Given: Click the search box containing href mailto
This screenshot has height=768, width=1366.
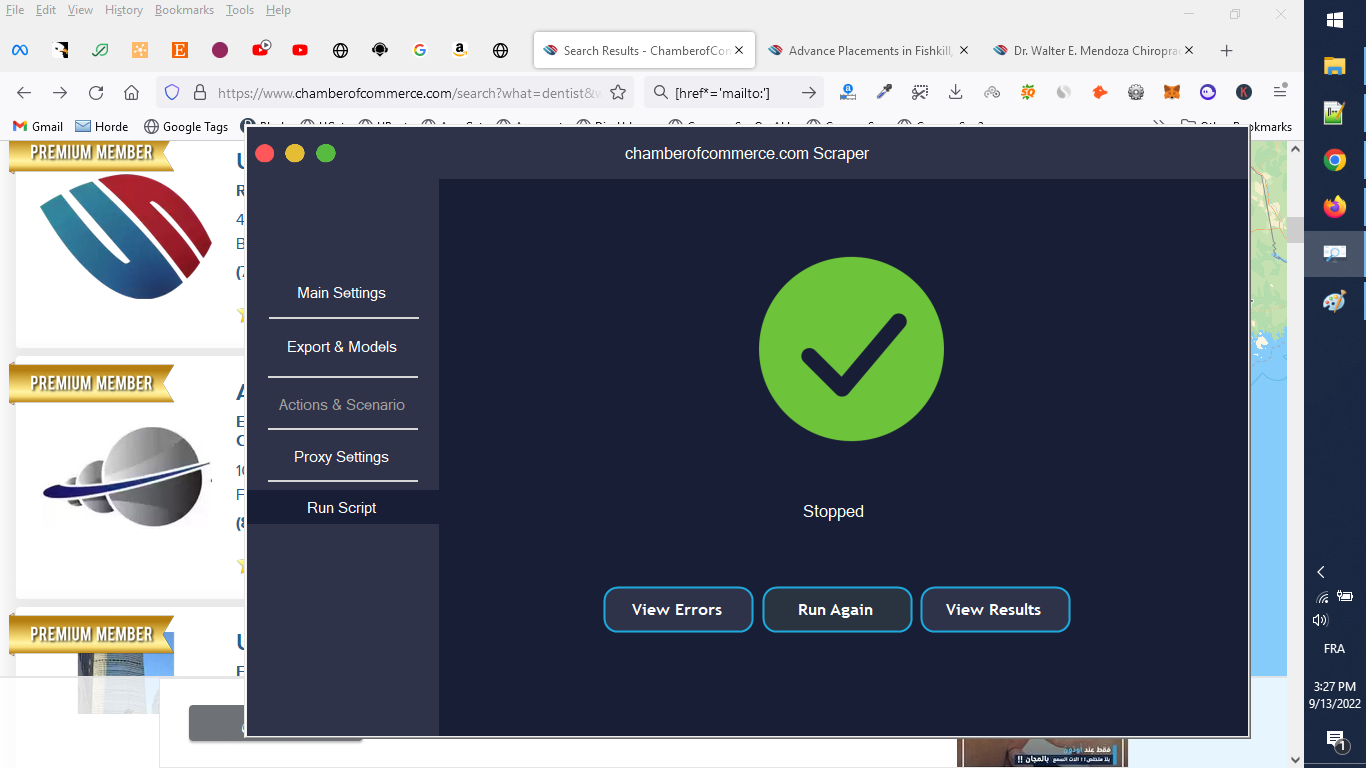Looking at the screenshot, I should pyautogui.click(x=734, y=92).
